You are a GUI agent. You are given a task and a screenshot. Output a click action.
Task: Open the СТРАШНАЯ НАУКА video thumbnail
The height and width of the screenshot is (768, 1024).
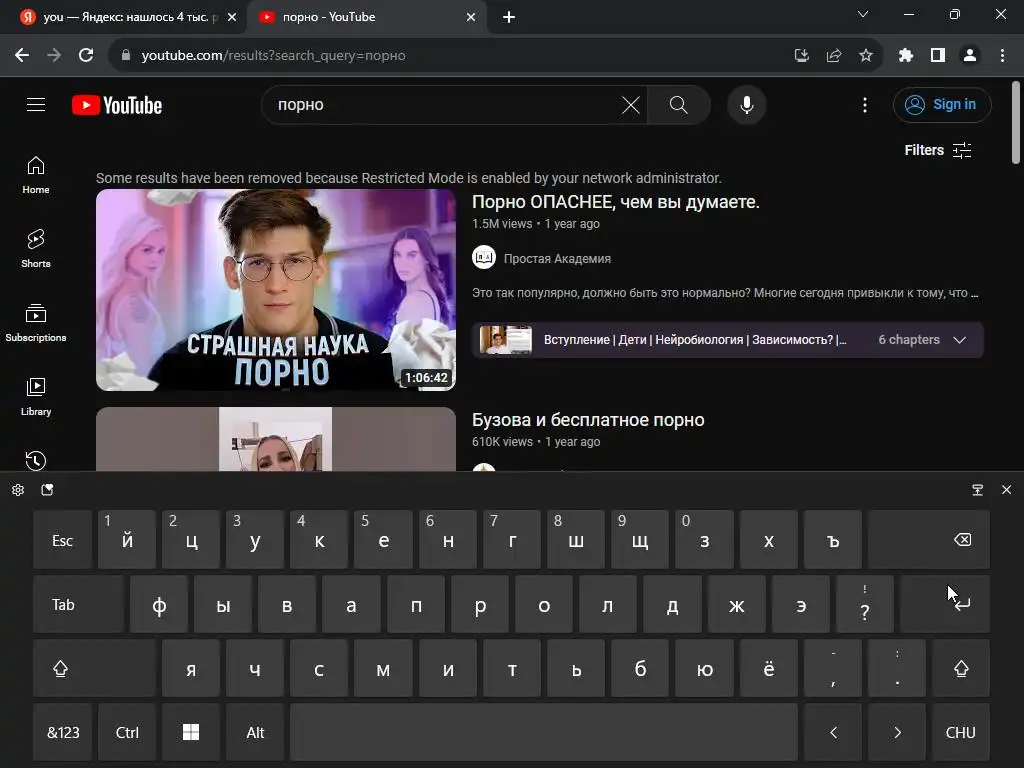276,290
